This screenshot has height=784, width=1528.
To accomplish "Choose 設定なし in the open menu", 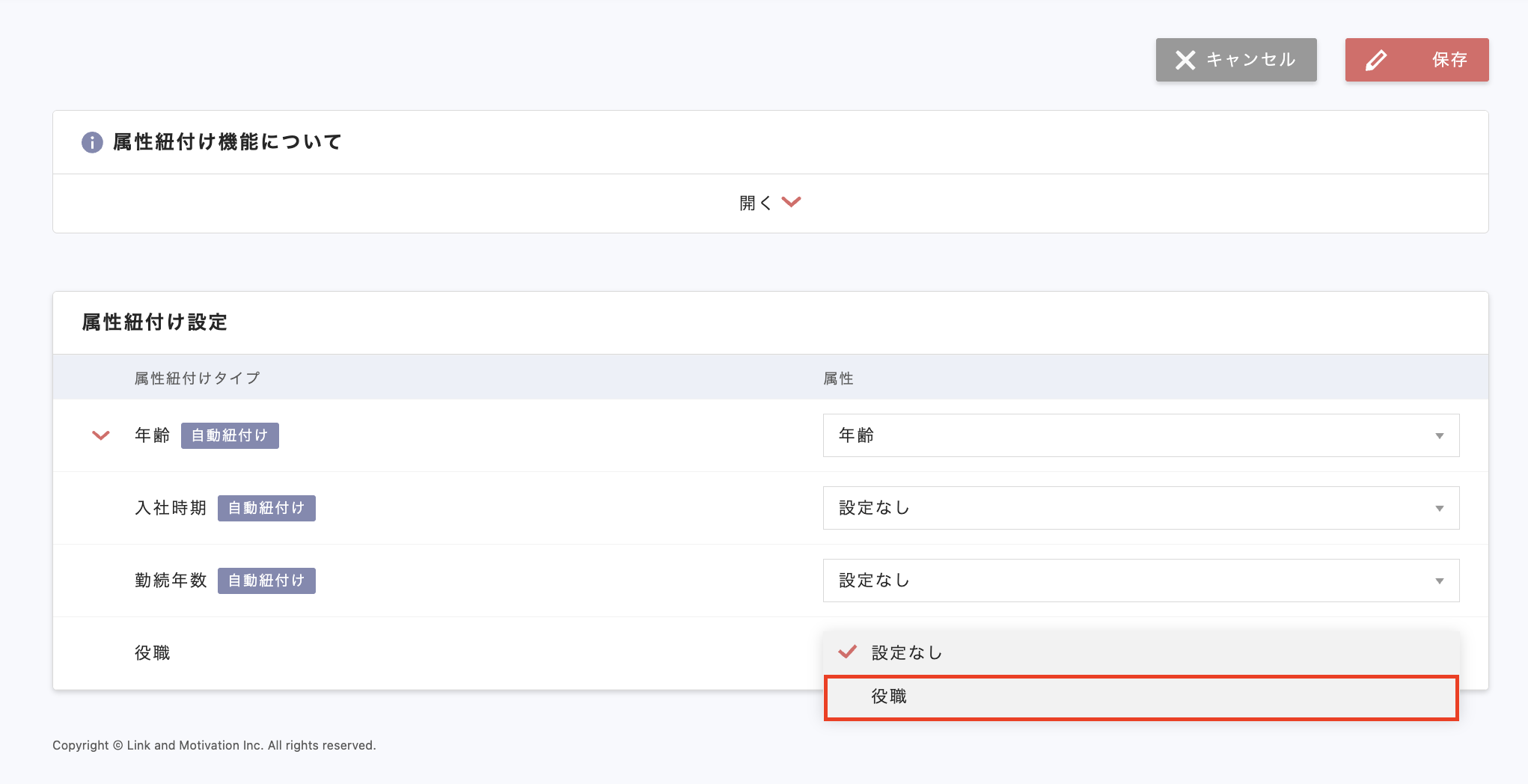I will click(x=907, y=653).
